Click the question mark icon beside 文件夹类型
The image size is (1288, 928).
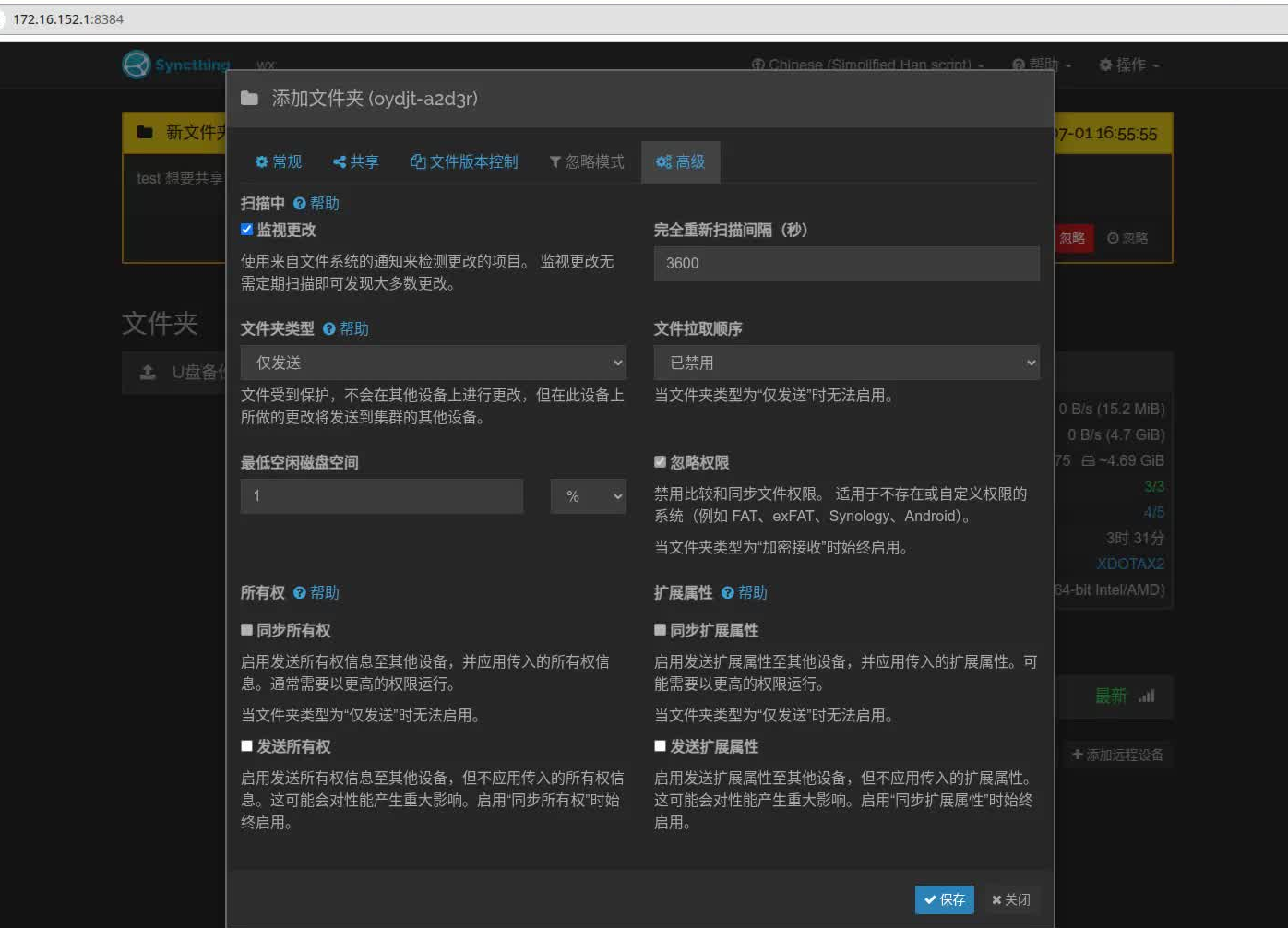tap(328, 328)
